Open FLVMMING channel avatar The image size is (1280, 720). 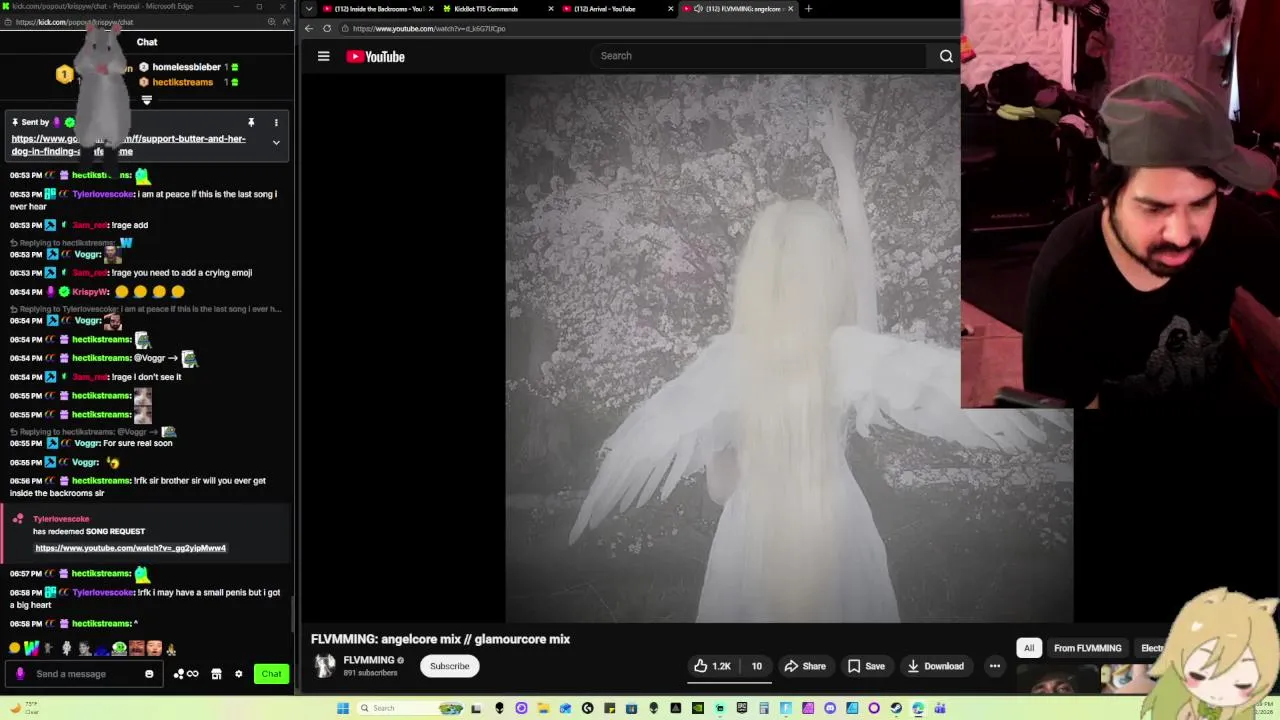pos(324,666)
